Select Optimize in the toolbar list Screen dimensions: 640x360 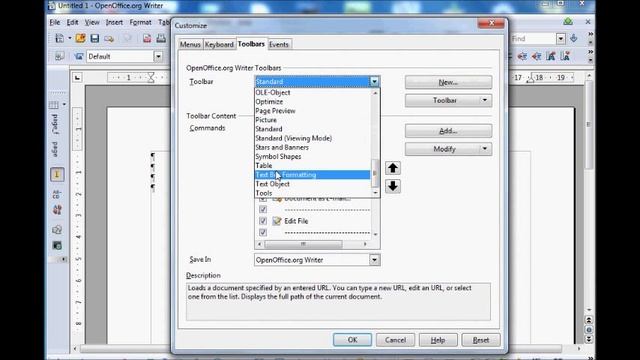tap(313, 102)
